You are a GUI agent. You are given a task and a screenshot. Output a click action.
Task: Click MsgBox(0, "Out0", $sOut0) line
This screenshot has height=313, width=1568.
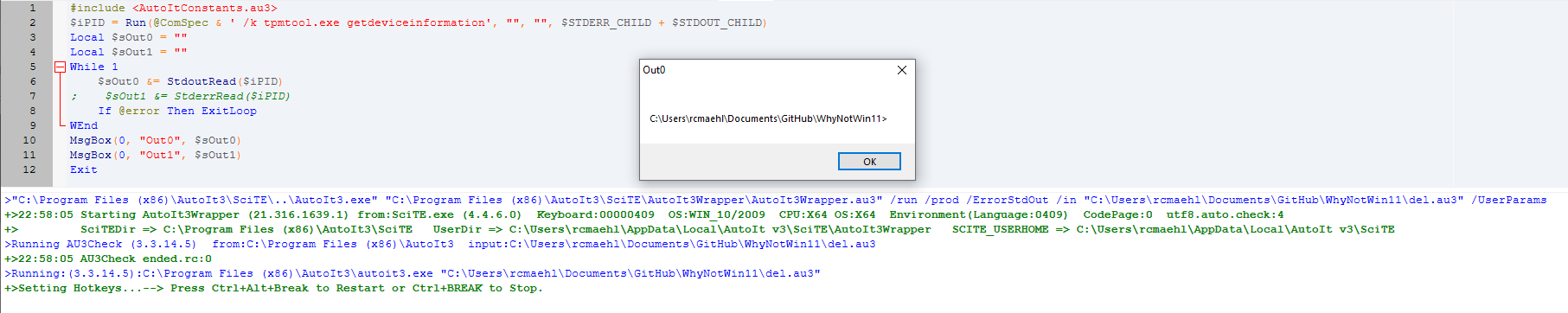[156, 140]
